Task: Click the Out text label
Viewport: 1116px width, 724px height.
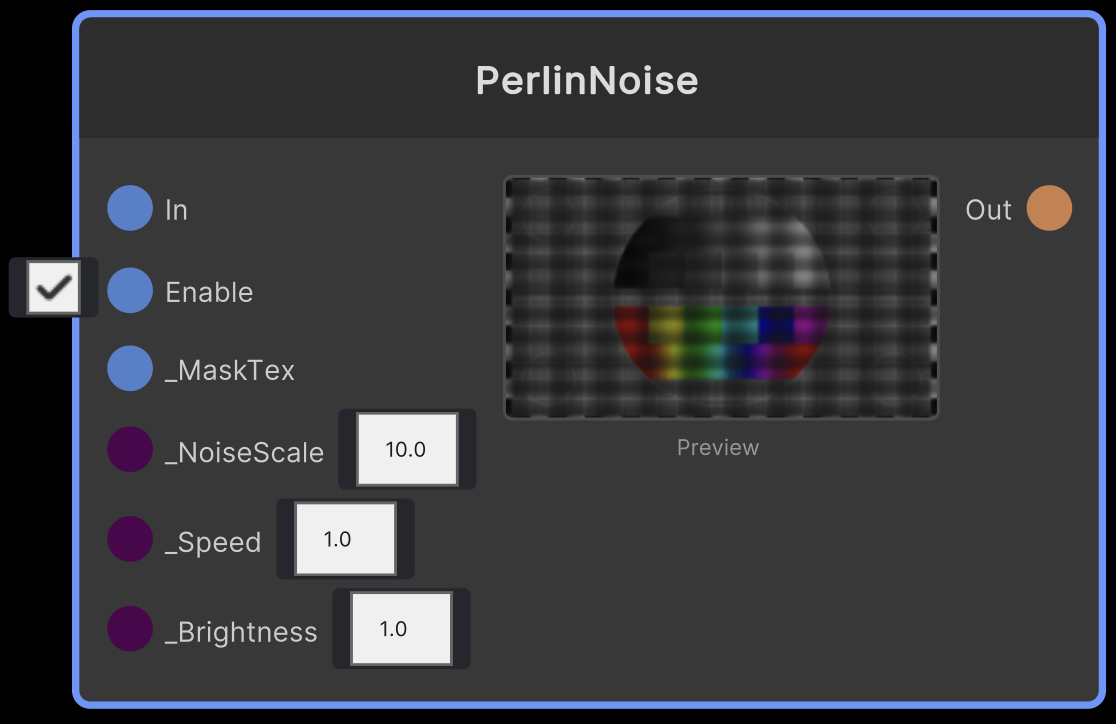Action: [x=988, y=210]
